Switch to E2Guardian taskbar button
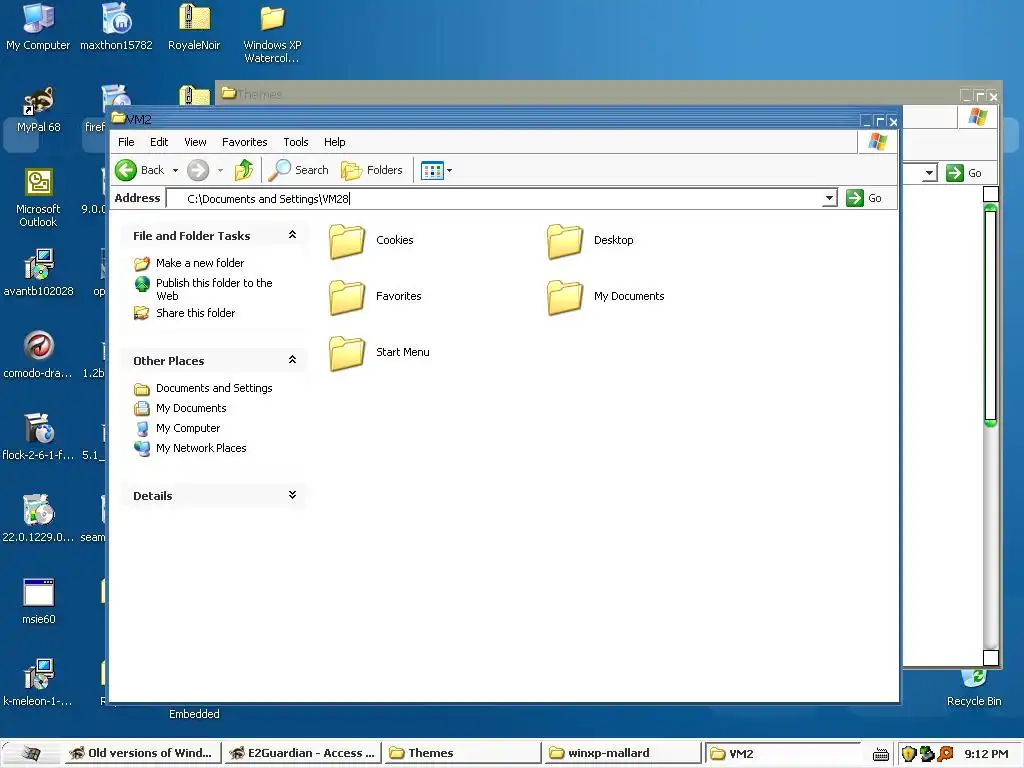This screenshot has width=1024, height=768. tap(303, 753)
